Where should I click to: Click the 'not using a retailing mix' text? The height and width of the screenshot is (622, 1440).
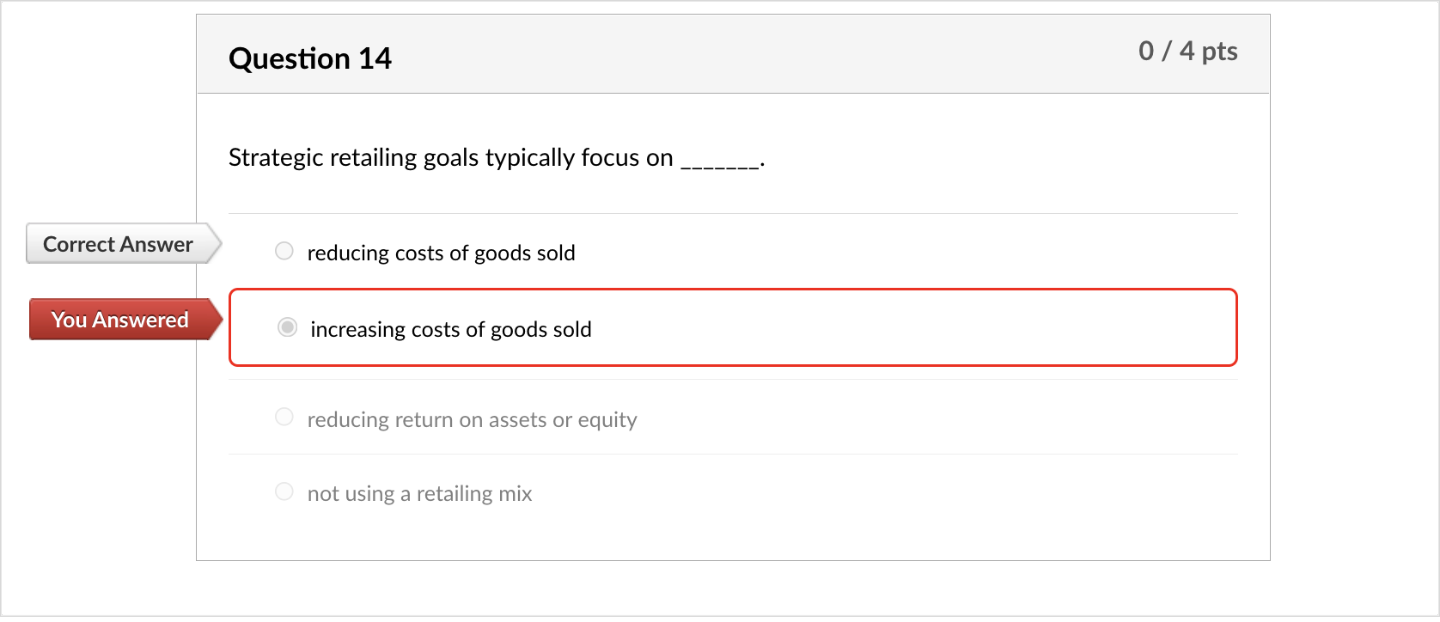click(420, 492)
